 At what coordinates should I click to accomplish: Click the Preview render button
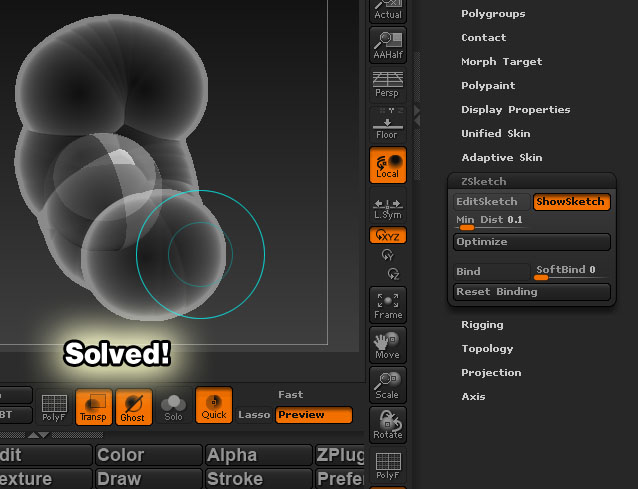coord(314,415)
